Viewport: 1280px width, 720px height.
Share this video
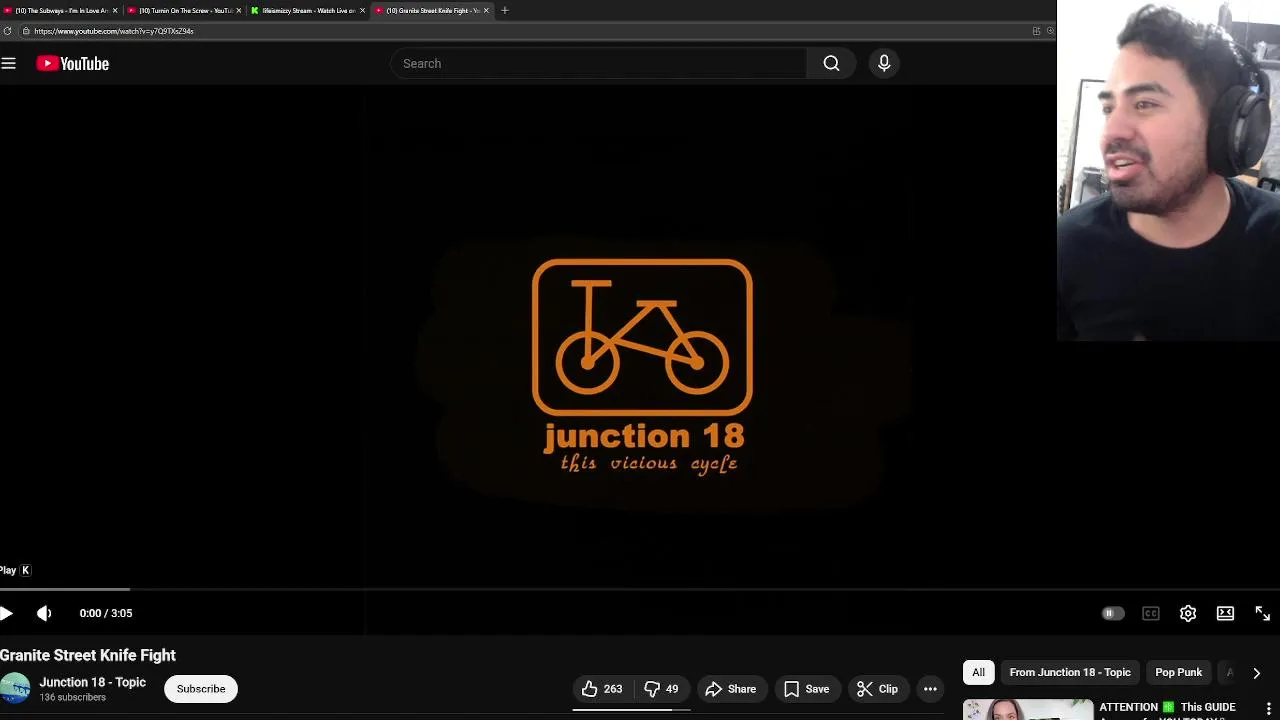coord(731,689)
